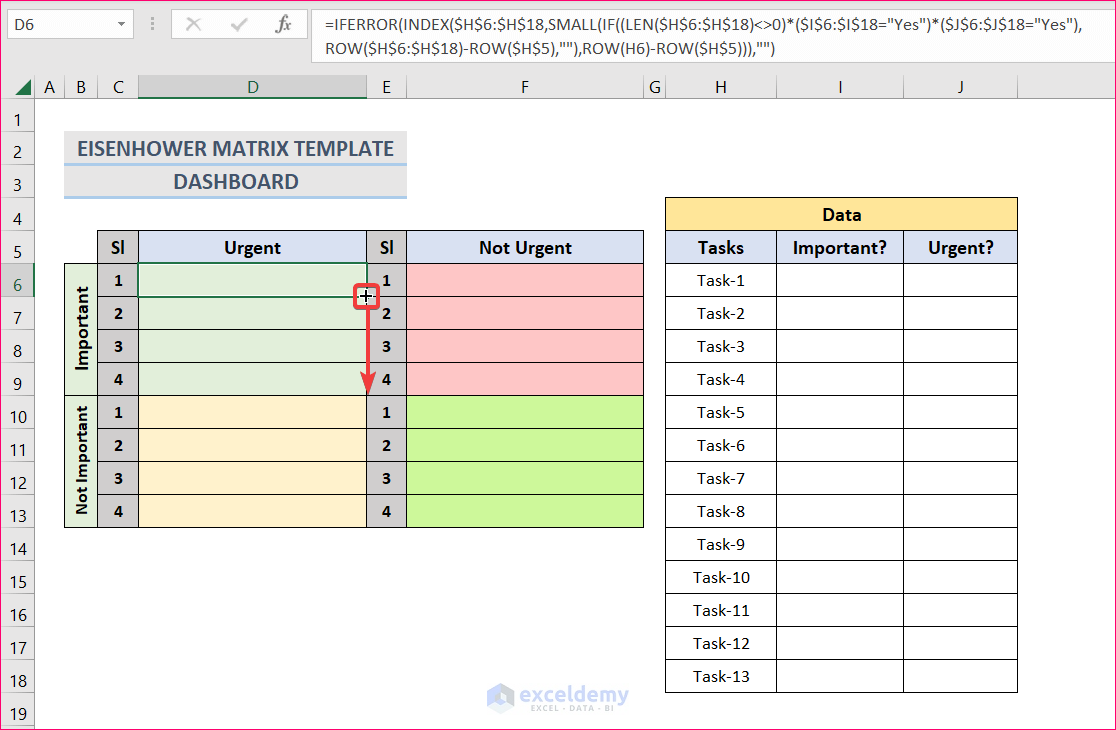Click the Important? column heading
1116x730 pixels.
pyautogui.click(x=840, y=248)
